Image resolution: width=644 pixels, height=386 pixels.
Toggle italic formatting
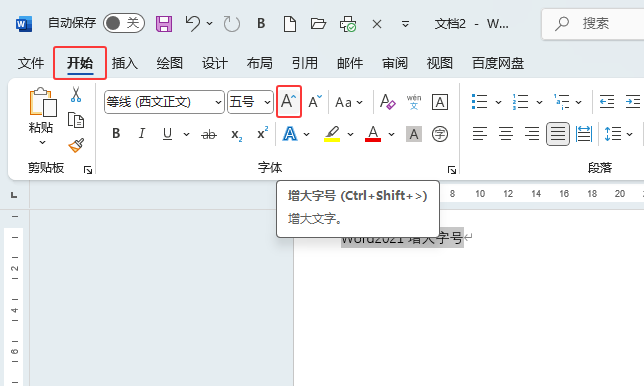[x=142, y=133]
